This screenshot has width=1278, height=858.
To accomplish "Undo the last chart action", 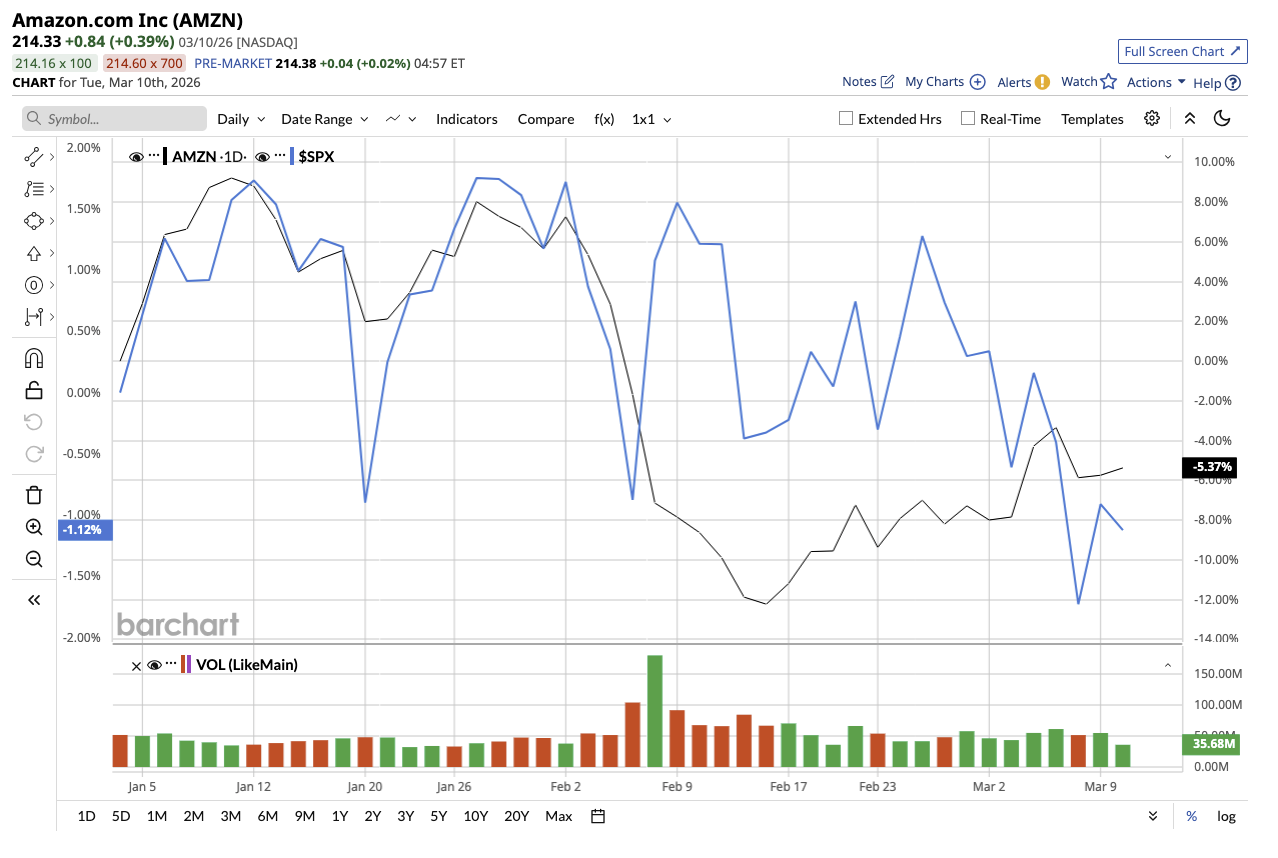I will click(x=33, y=422).
